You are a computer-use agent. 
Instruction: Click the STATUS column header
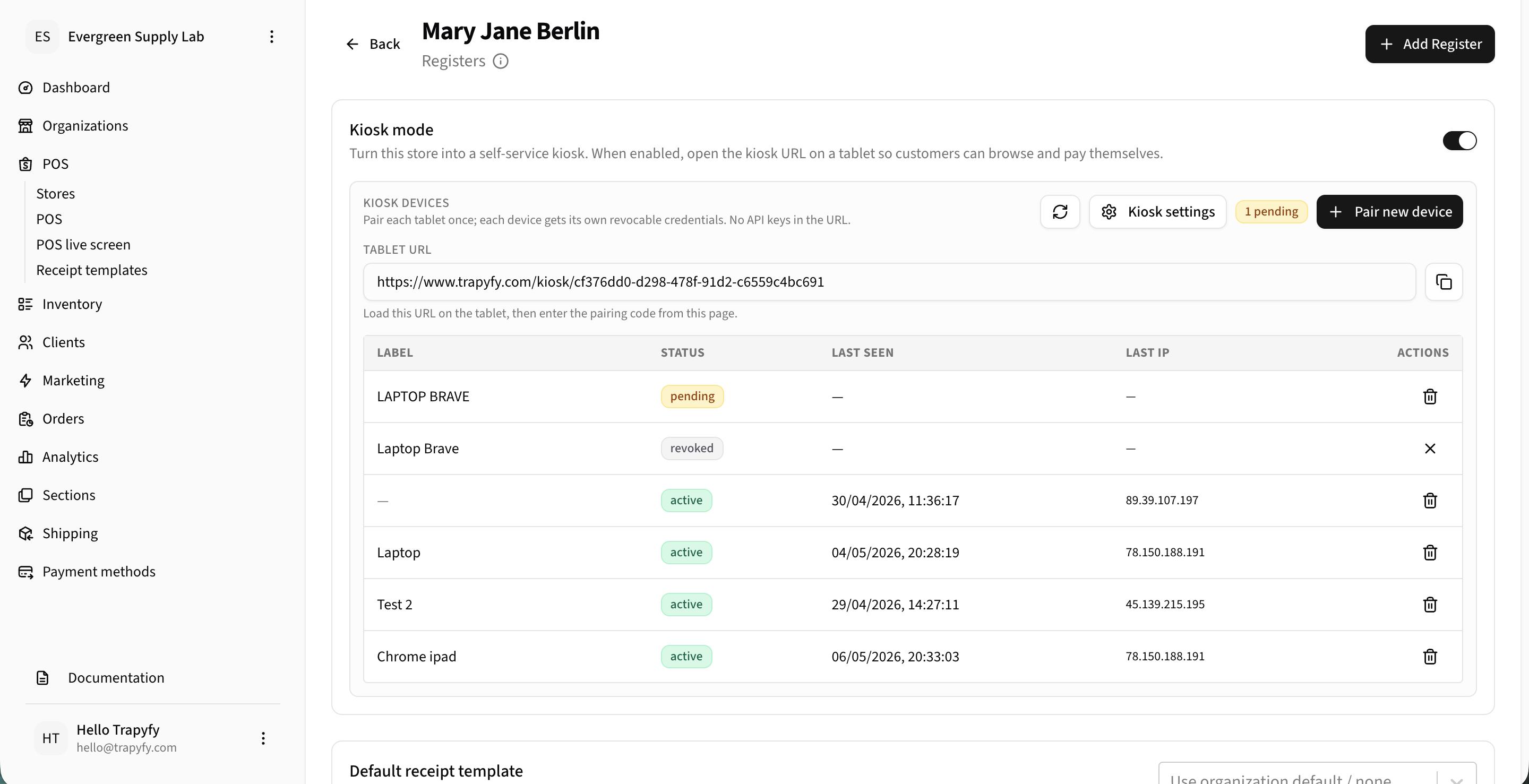pos(683,352)
